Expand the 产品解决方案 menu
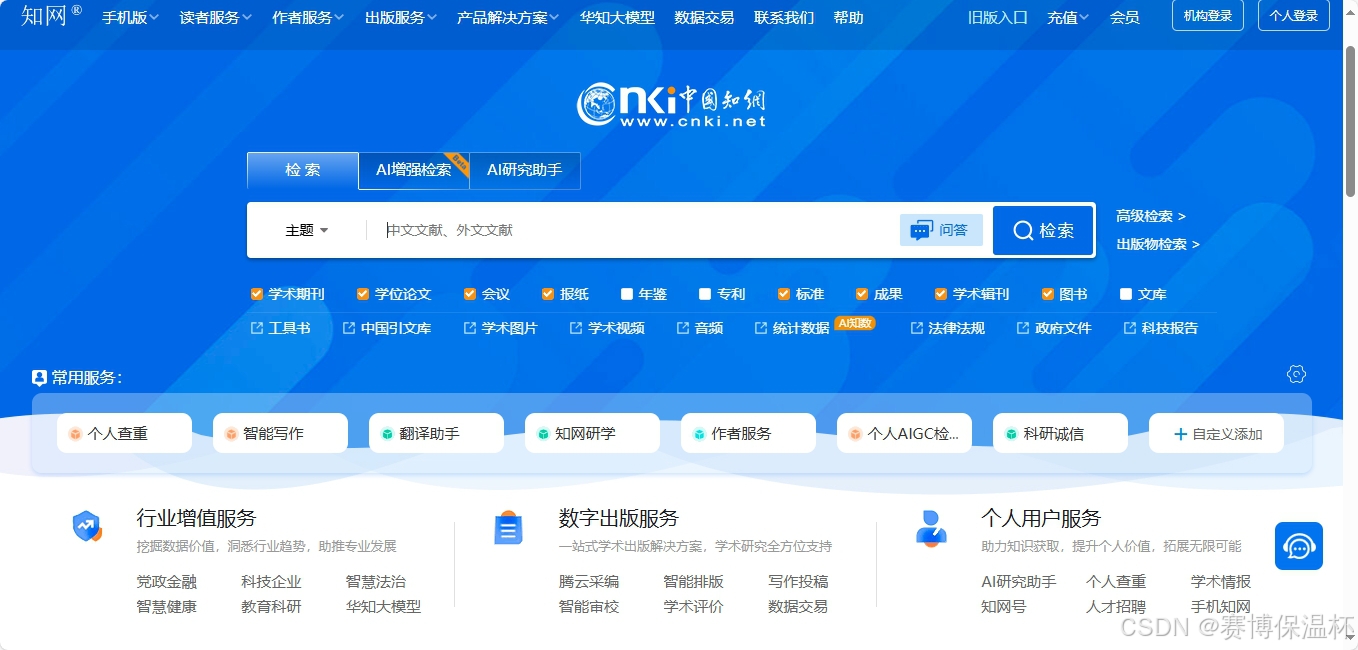Screen dimensions: 1358x650 click(x=508, y=18)
